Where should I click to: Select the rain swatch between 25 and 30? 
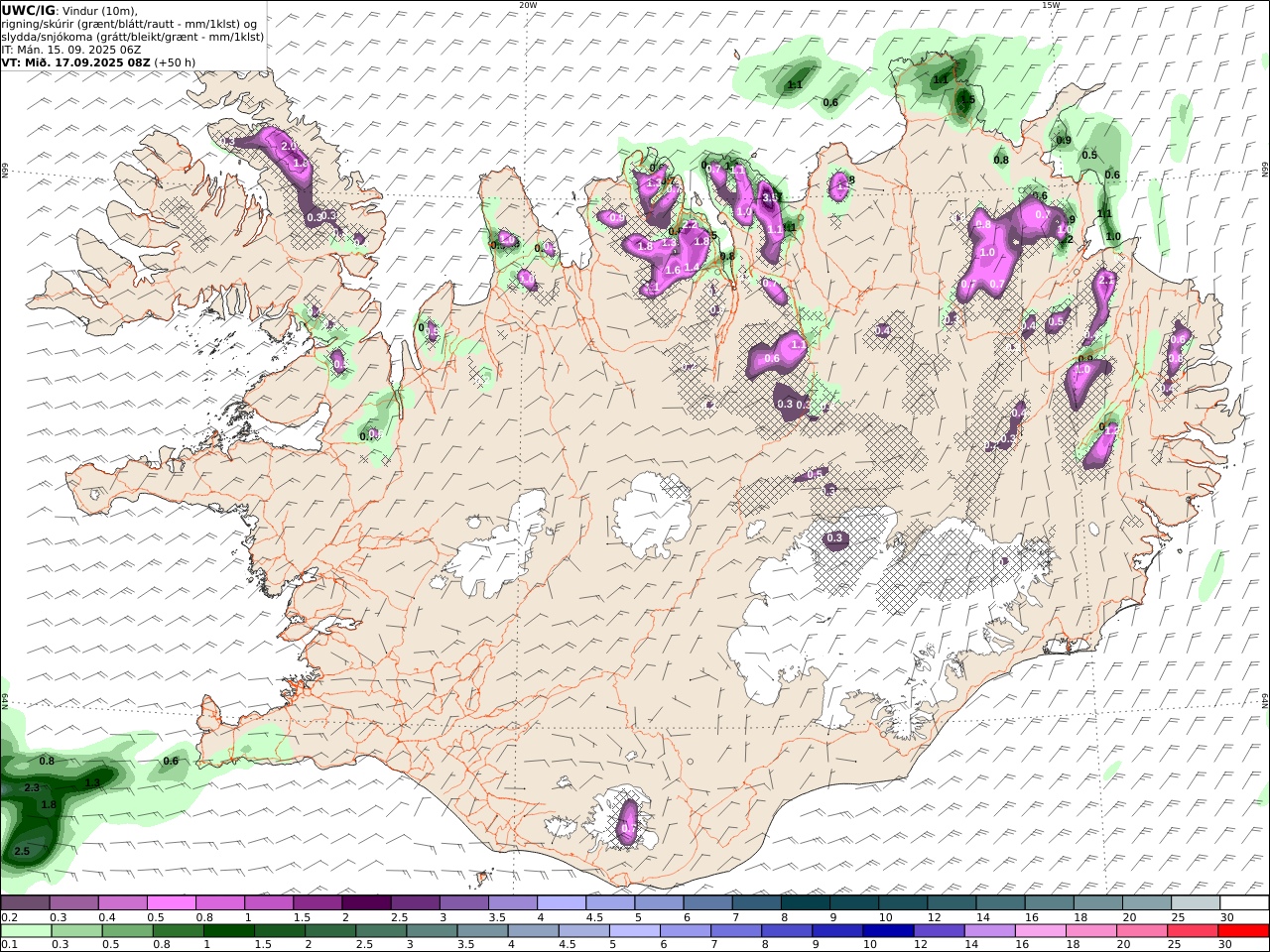1193,930
